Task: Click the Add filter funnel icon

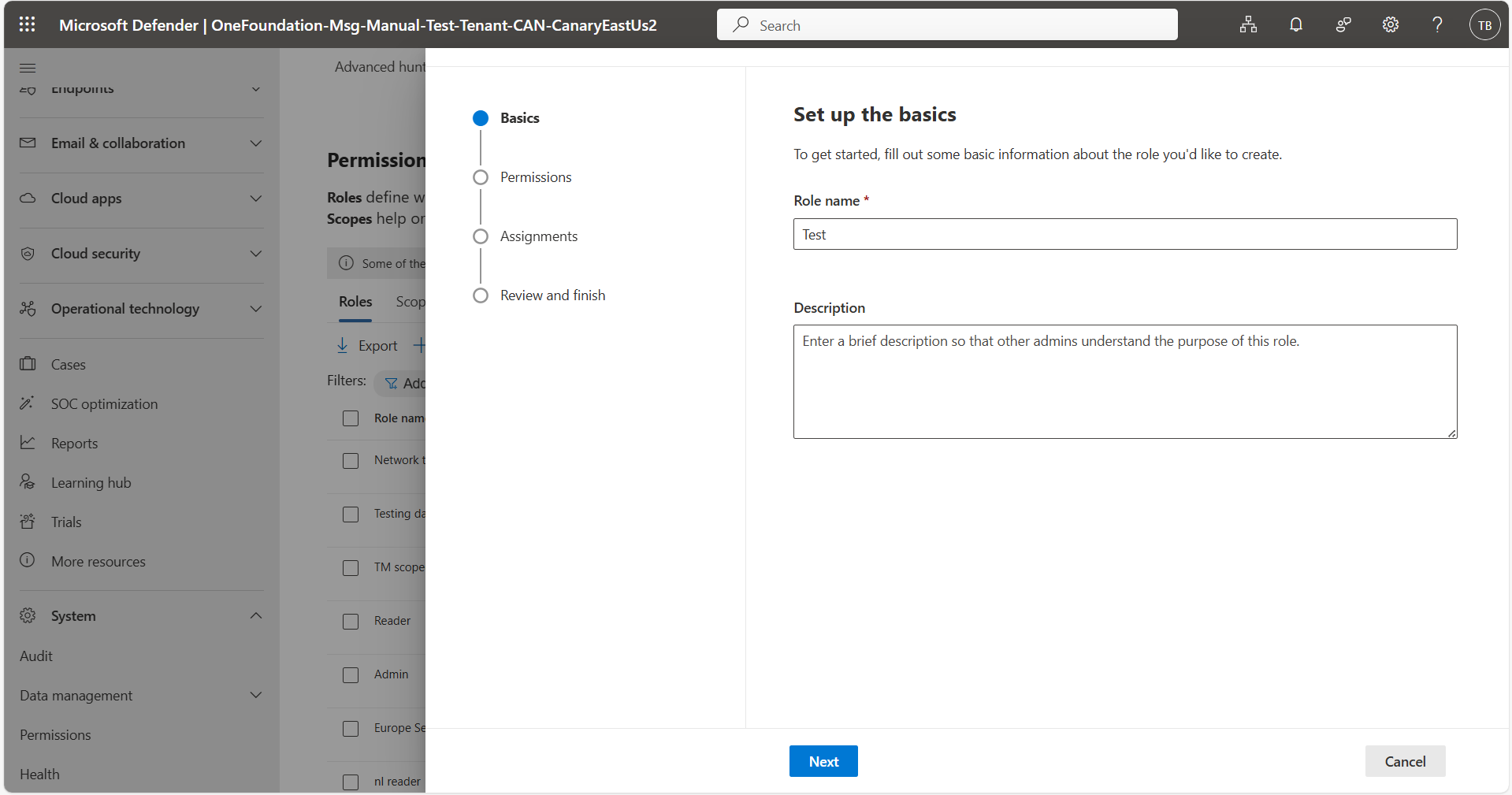Action: tap(391, 383)
